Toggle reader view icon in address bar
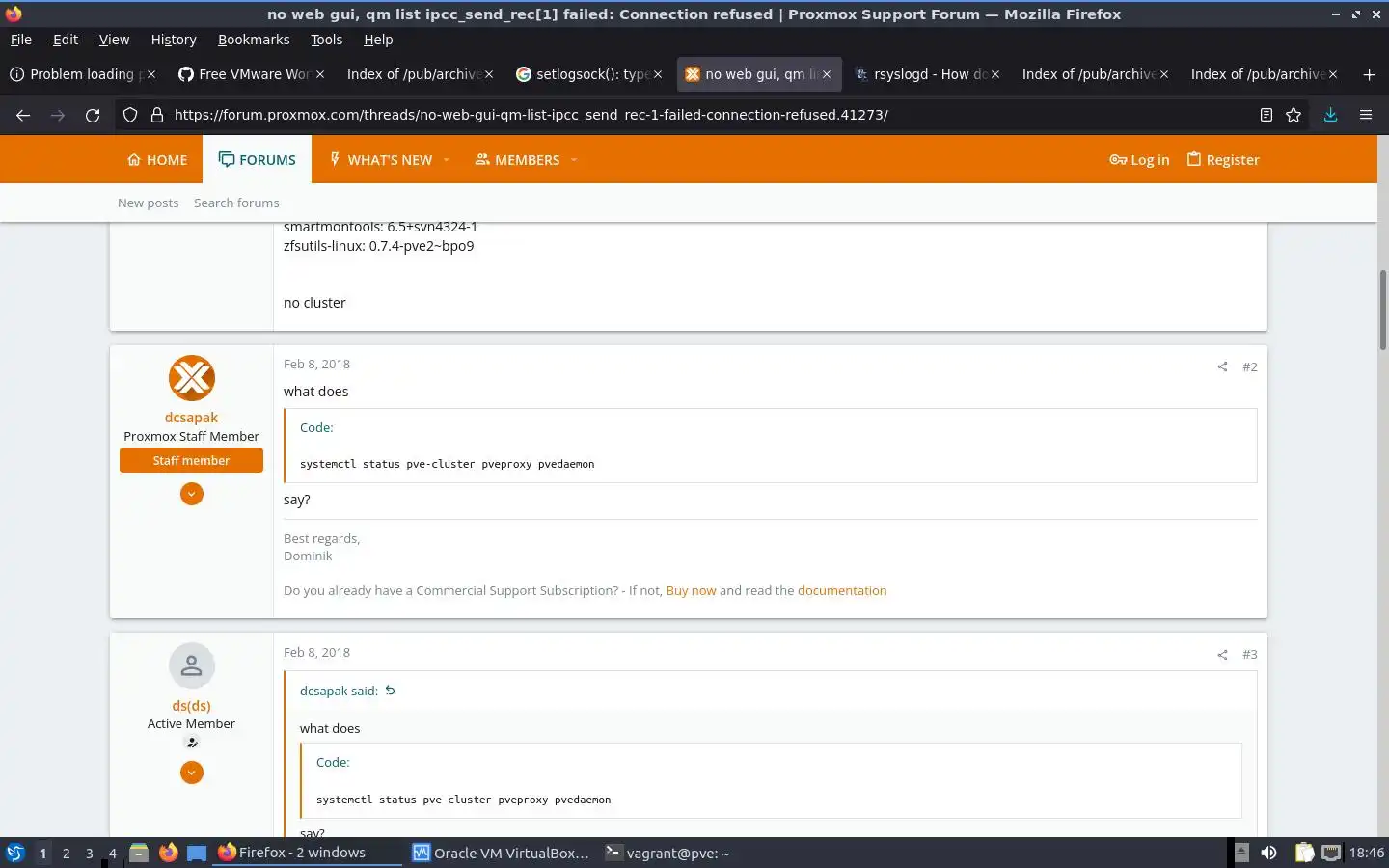This screenshot has width=1389, height=868. tap(1266, 115)
